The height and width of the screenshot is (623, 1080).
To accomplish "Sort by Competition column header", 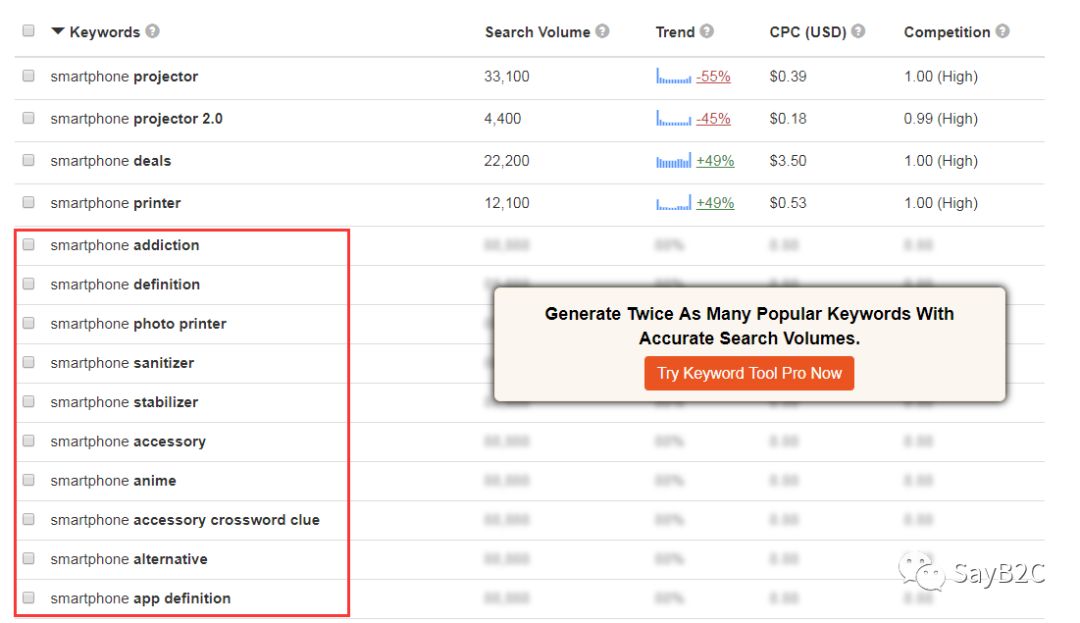I will [946, 32].
